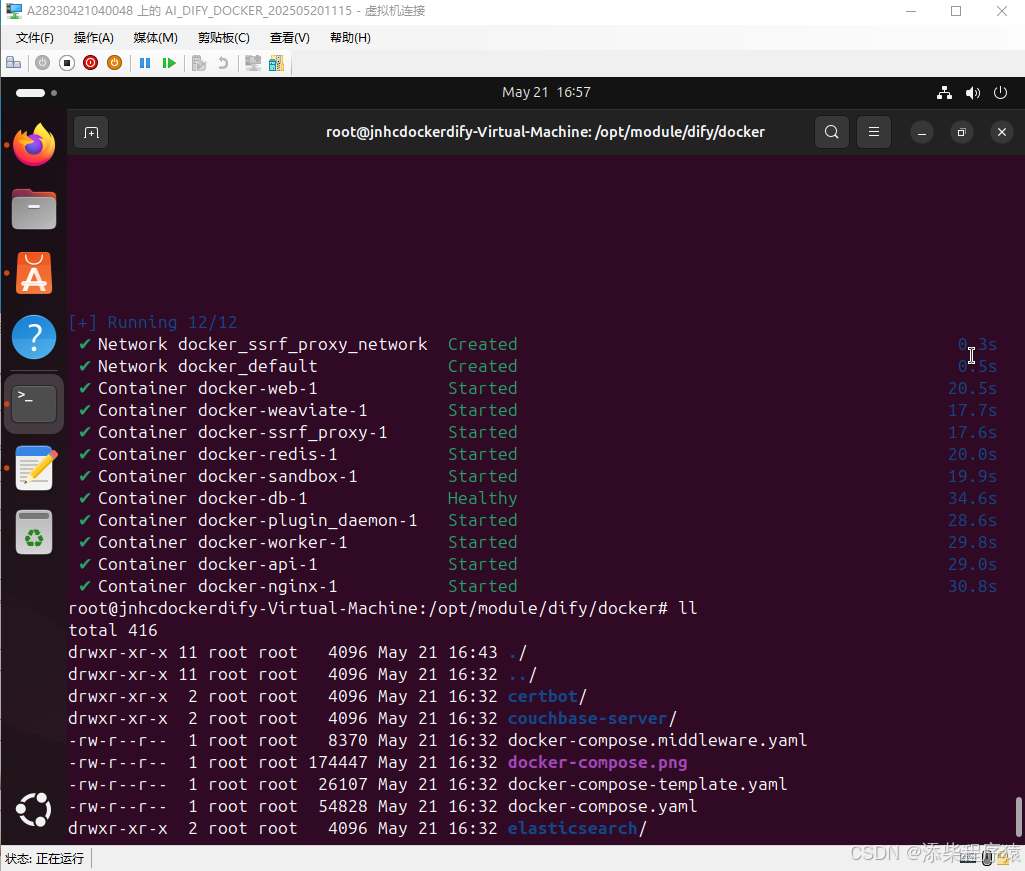Open the Trash in the dock
This screenshot has height=871, width=1025.
[x=34, y=532]
